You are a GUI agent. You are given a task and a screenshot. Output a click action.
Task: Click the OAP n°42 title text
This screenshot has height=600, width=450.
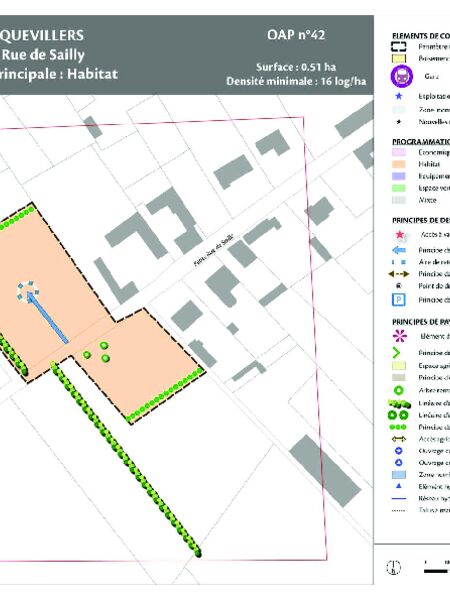[x=296, y=35]
